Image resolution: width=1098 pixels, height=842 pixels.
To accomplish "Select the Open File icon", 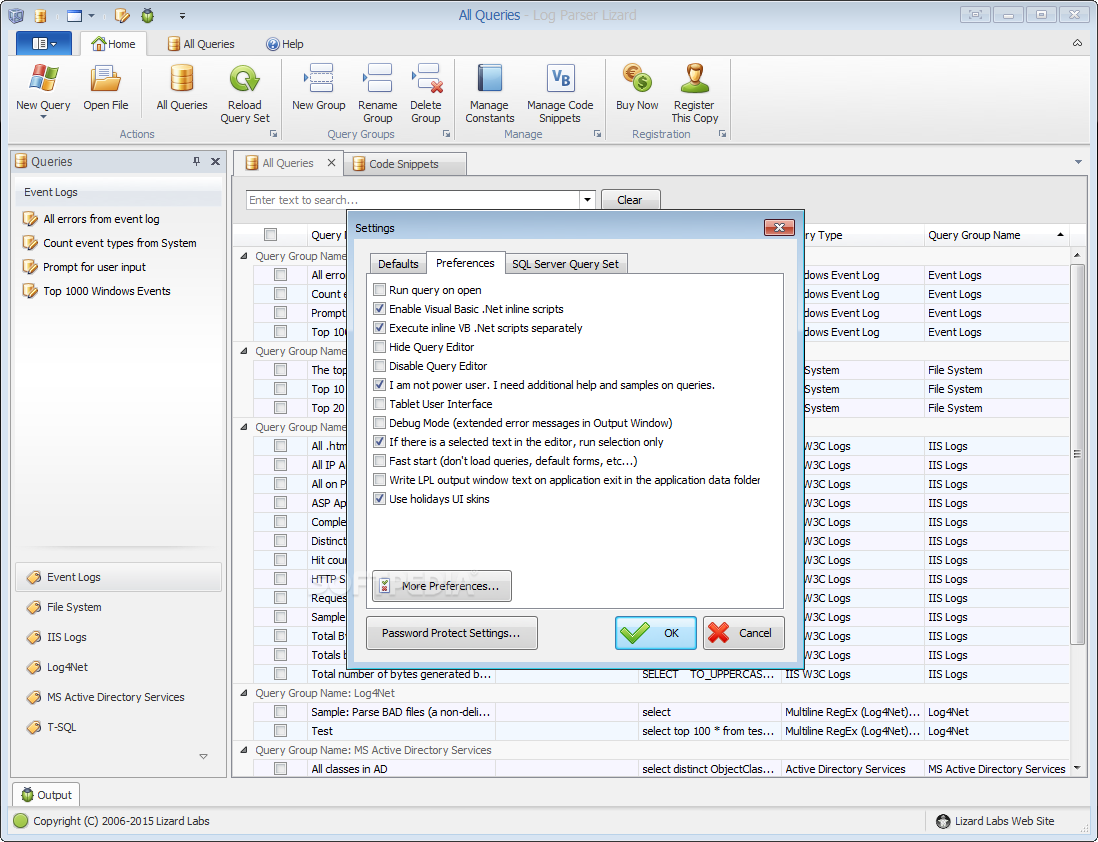I will pos(106,89).
